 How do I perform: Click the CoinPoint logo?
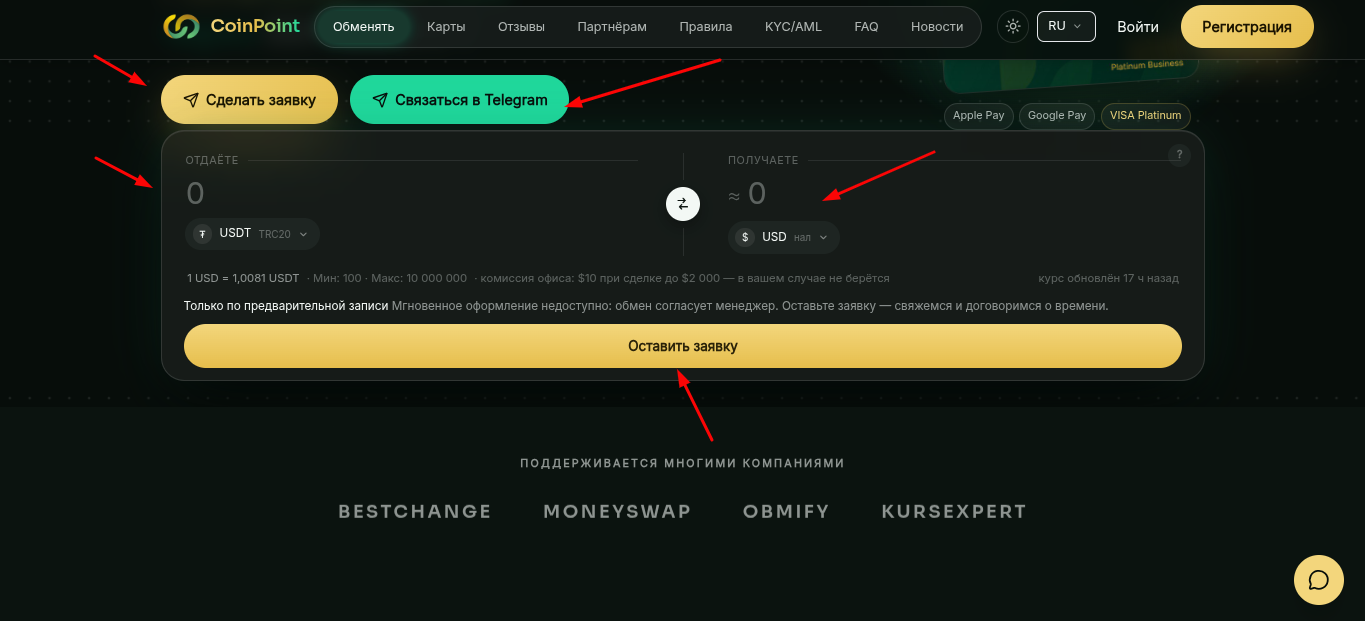coord(232,27)
